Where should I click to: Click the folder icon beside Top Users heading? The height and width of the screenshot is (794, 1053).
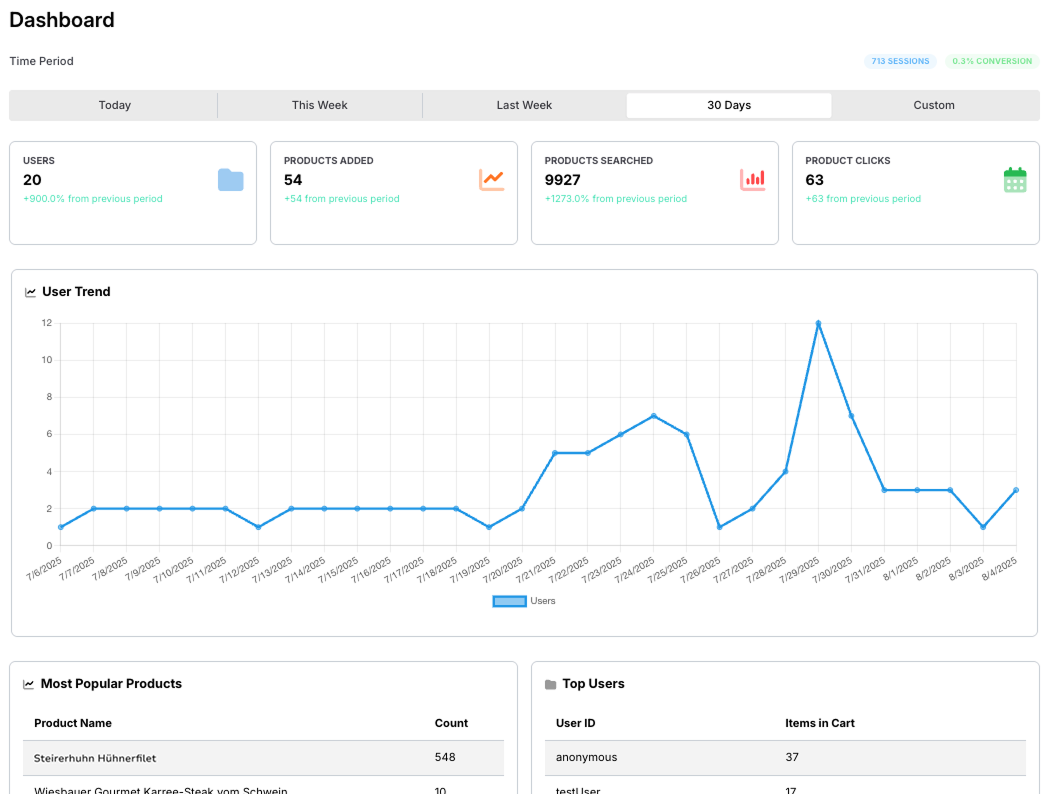(550, 685)
